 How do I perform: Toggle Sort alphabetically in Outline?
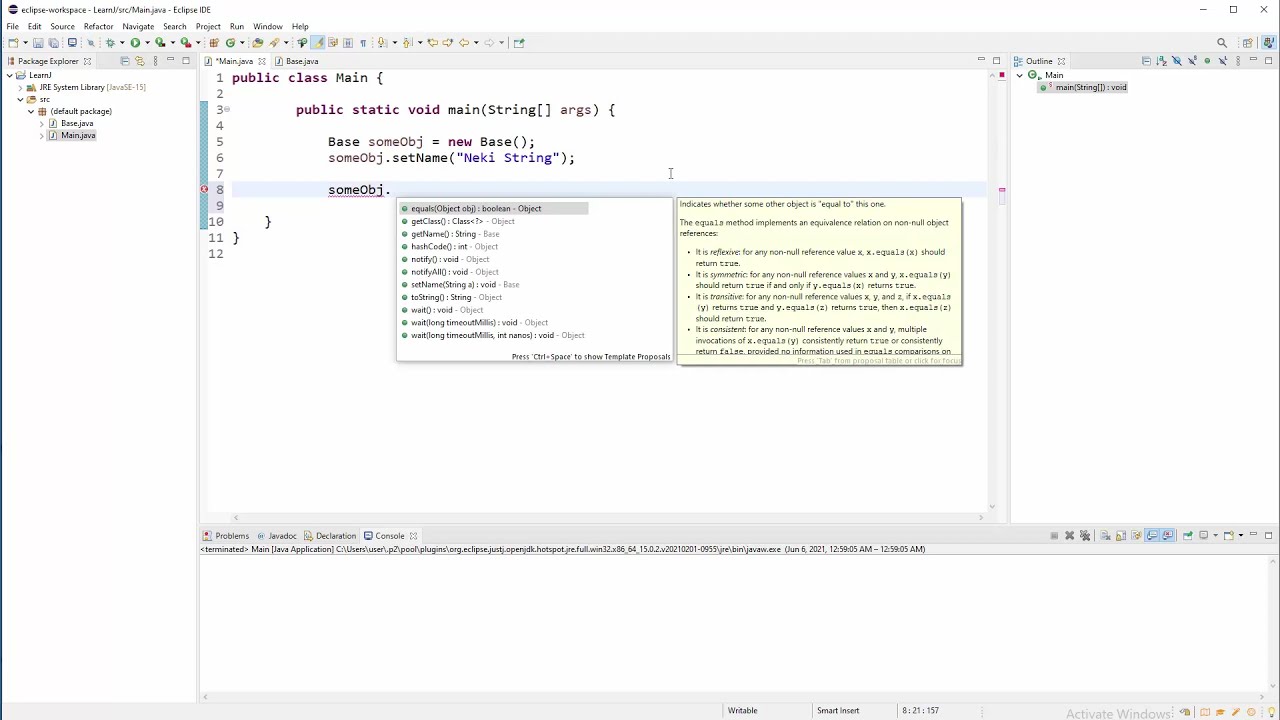pos(1161,61)
